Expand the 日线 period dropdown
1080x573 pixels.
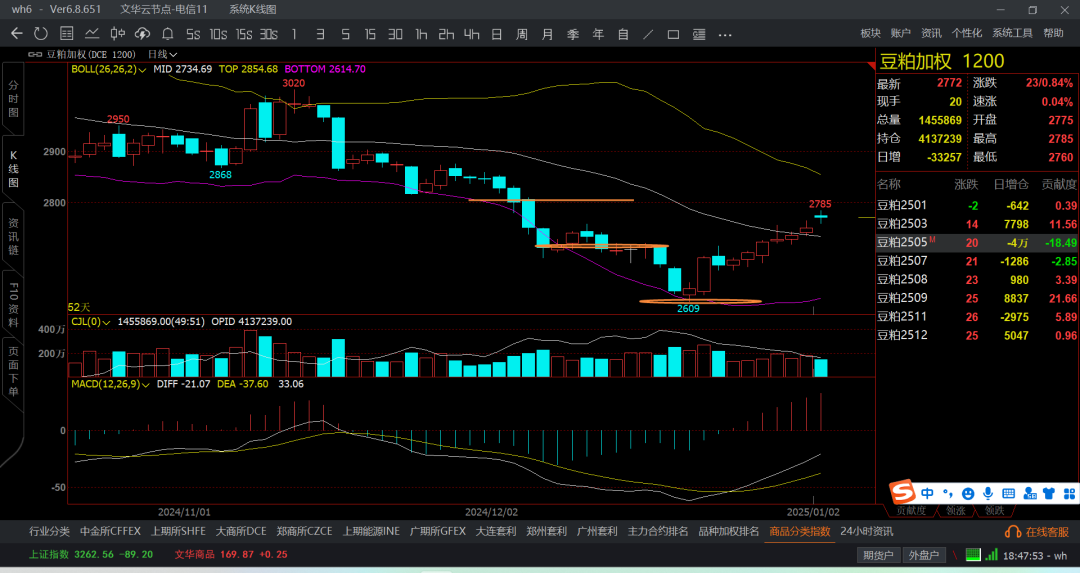coord(162,54)
